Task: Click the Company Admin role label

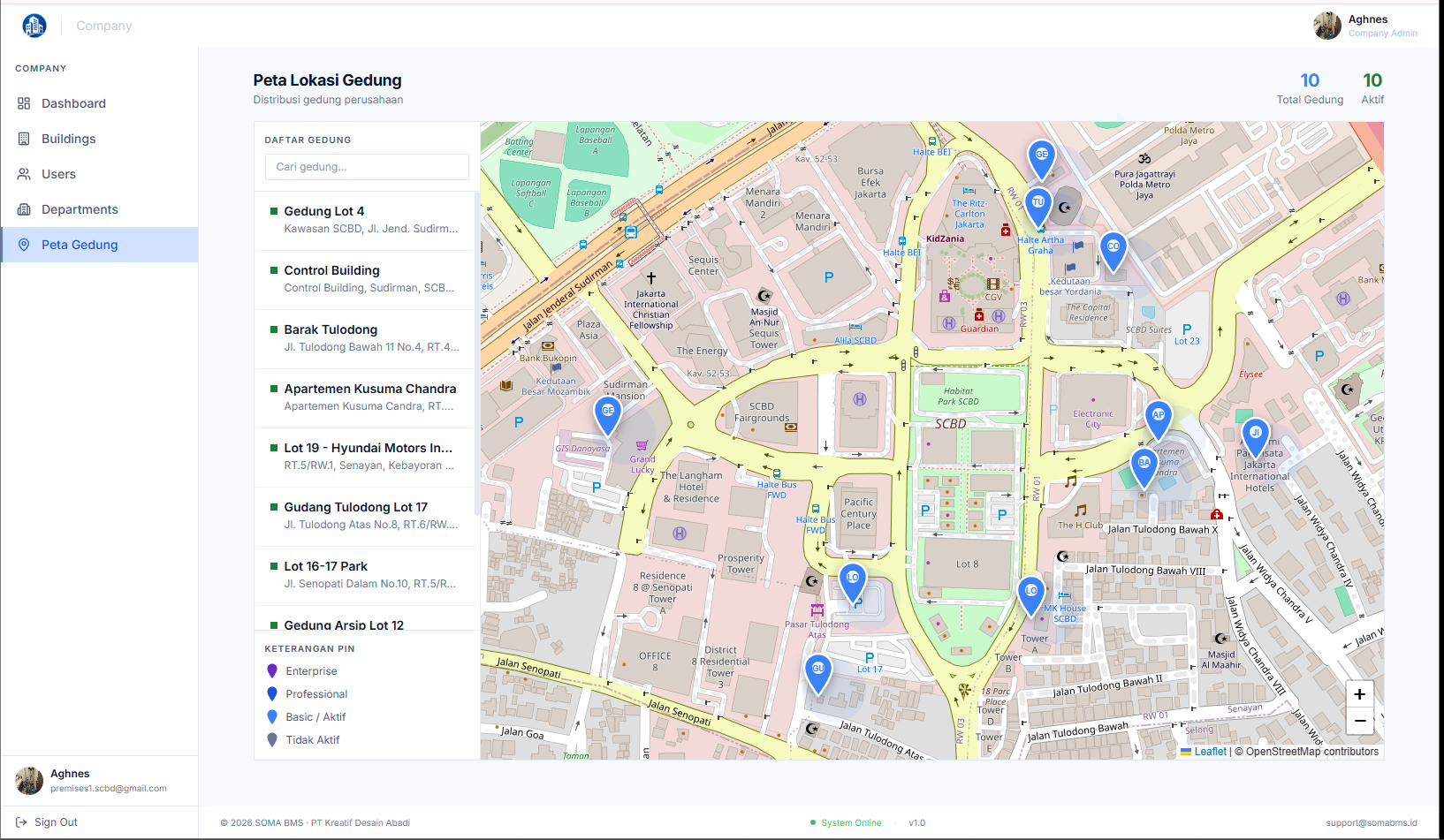Action: click(x=1383, y=34)
